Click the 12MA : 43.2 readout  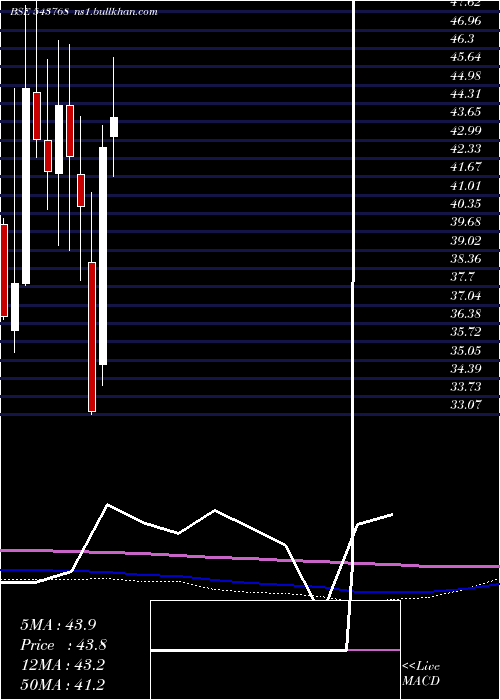point(62,665)
